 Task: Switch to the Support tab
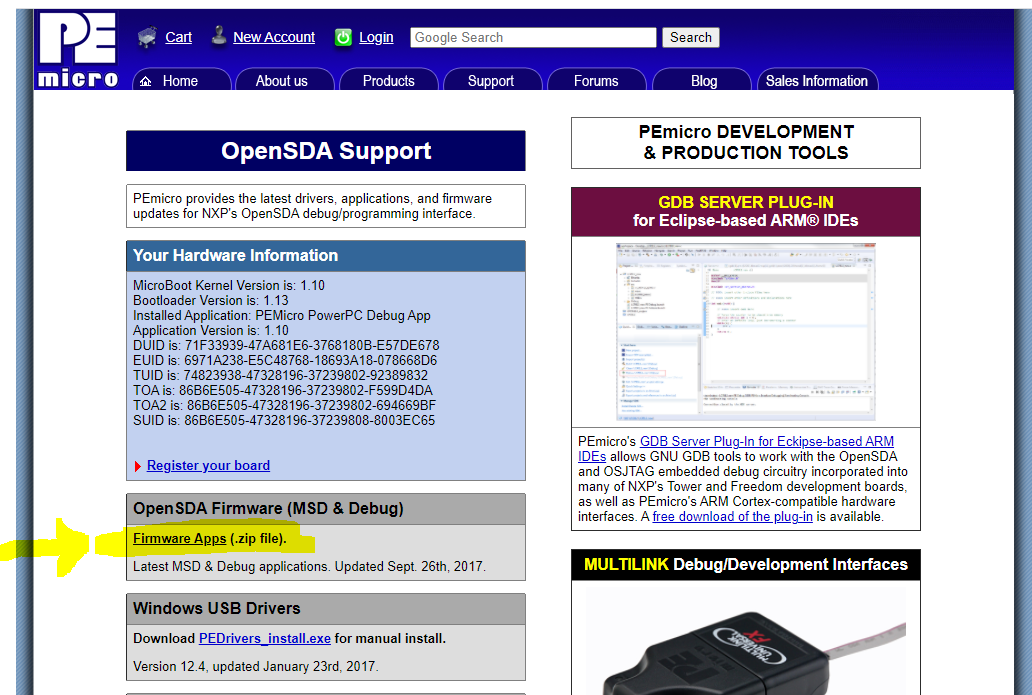[492, 81]
